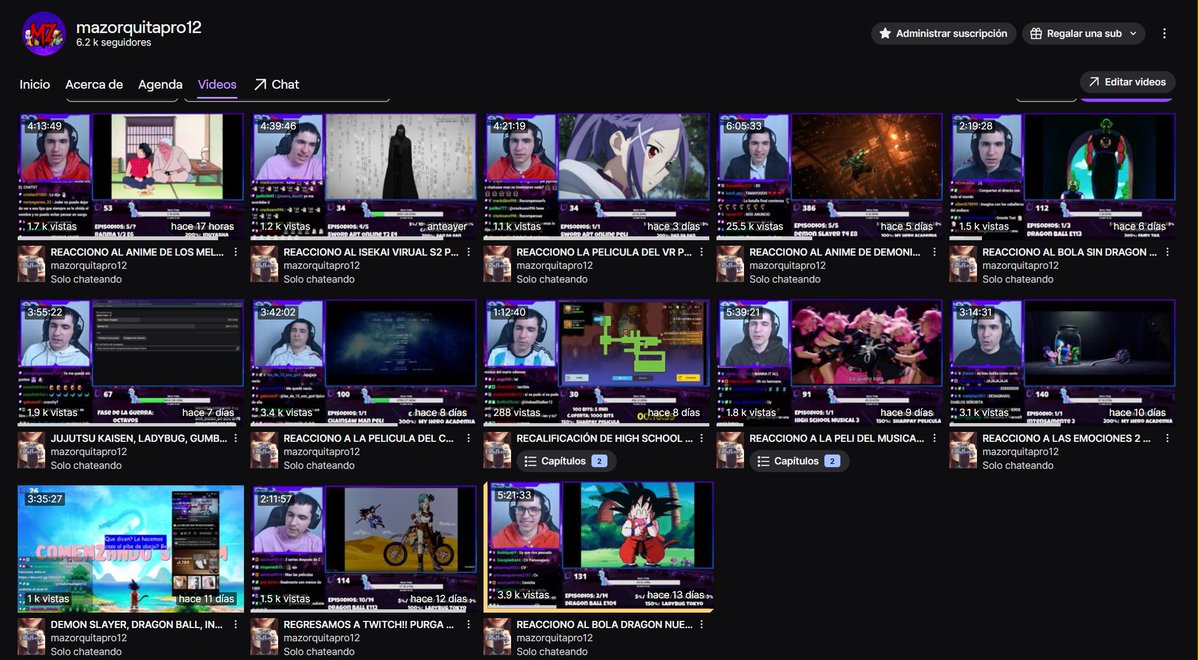
Task: Switch to Inicio tab
Action: click(35, 84)
